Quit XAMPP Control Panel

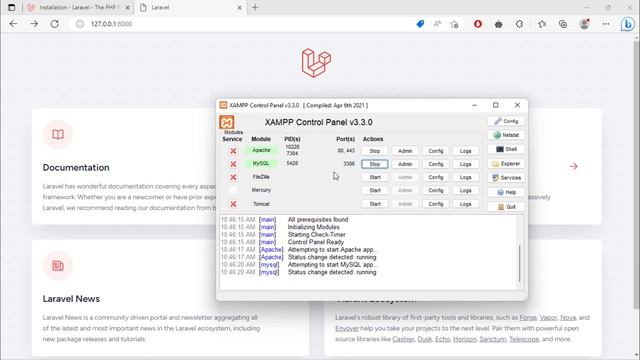pos(506,207)
